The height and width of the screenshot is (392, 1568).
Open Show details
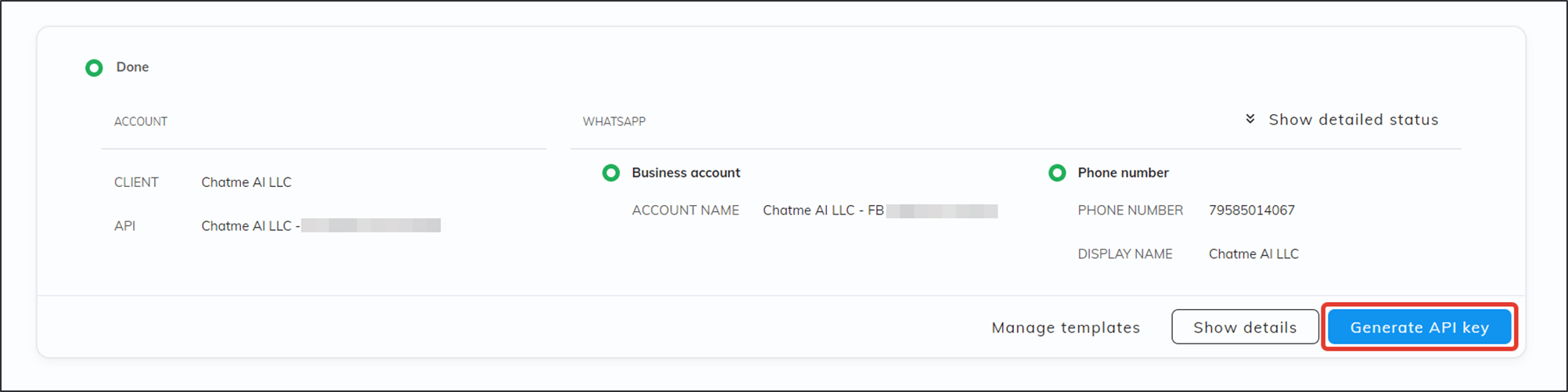click(x=1244, y=327)
